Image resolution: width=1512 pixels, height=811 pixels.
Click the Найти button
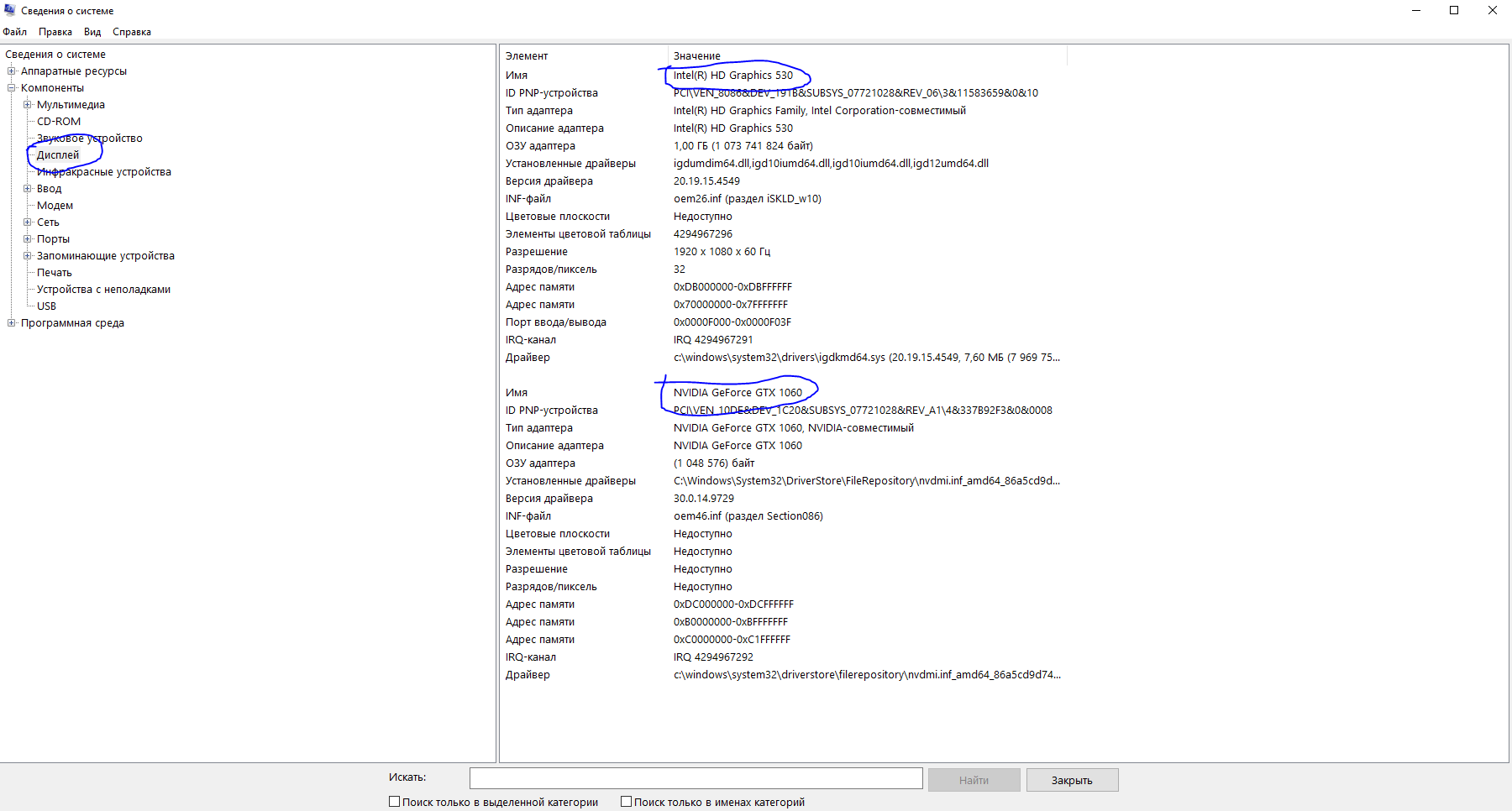coord(974,780)
